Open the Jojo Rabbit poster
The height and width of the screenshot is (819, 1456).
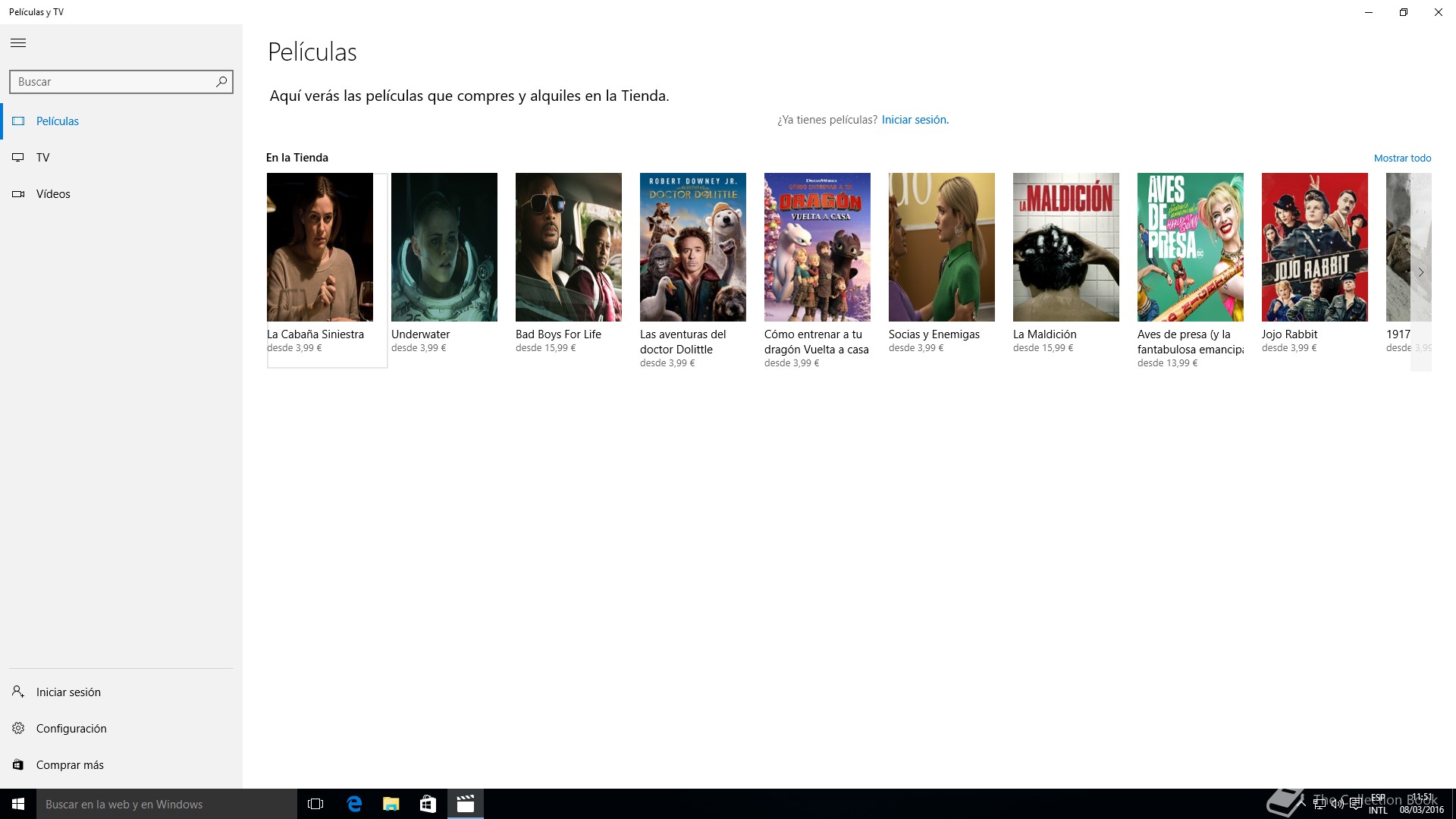click(1315, 247)
